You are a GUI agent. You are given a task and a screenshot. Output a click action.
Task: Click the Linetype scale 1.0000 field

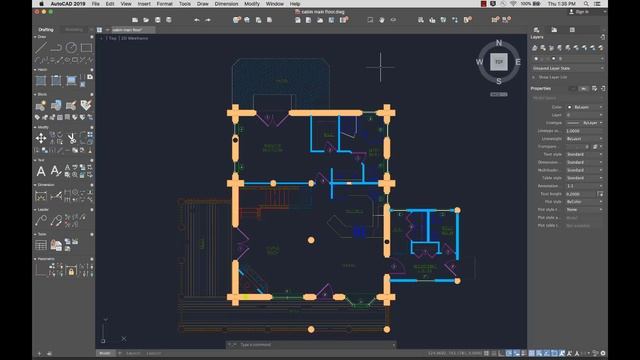(x=584, y=131)
